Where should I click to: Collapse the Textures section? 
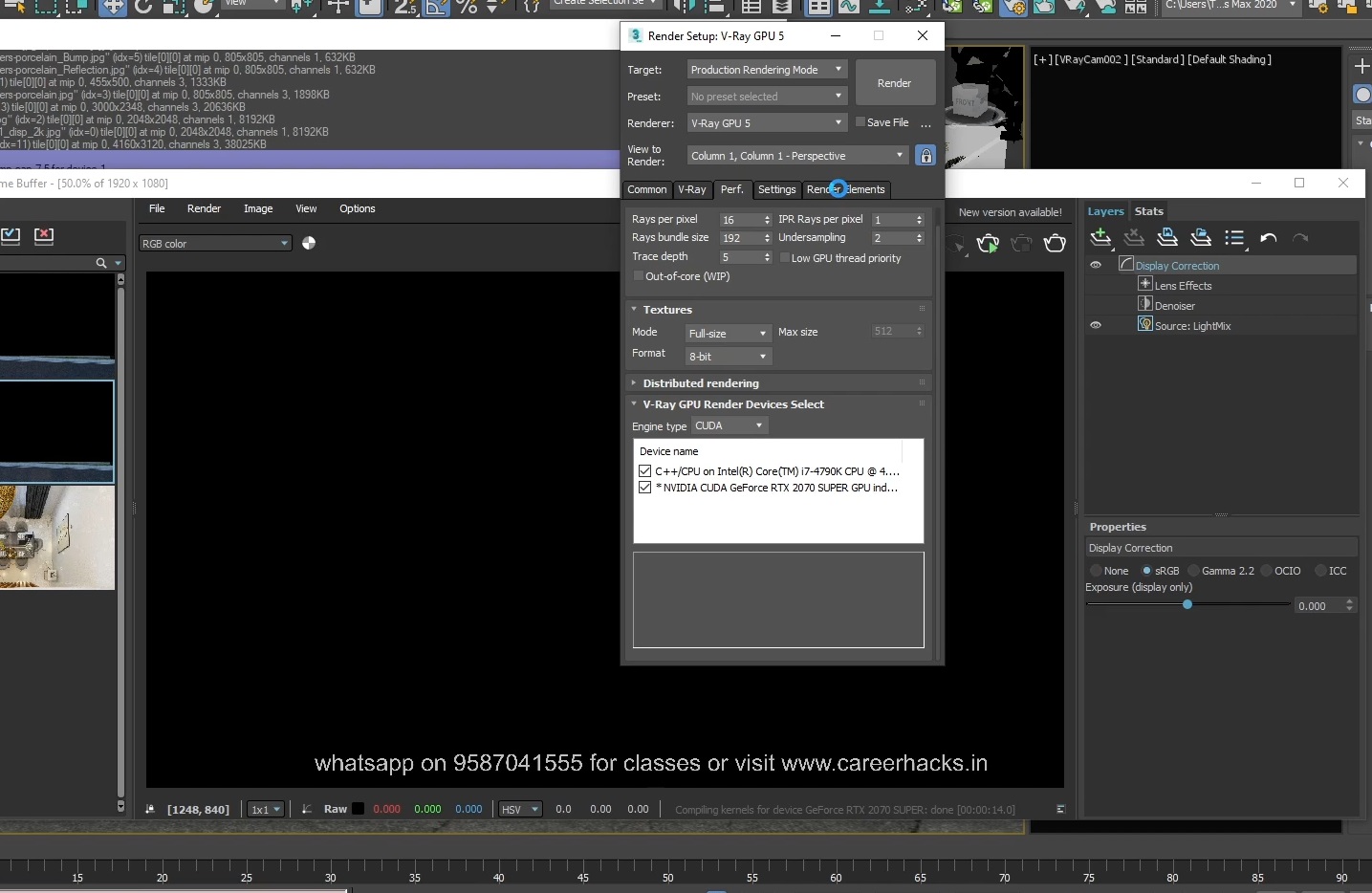click(635, 309)
